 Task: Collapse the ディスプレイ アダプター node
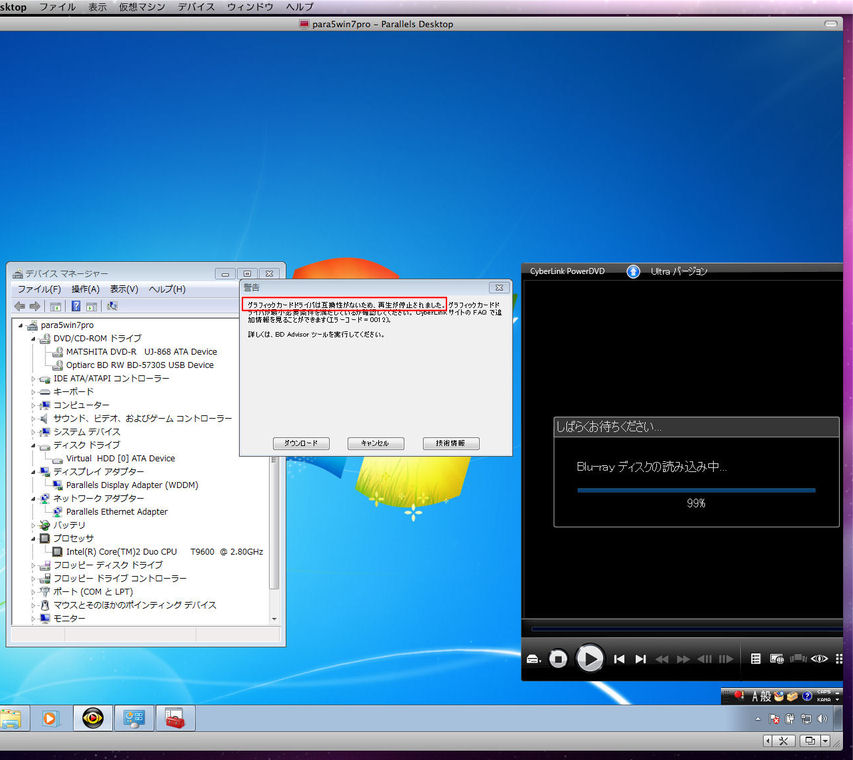pos(33,472)
